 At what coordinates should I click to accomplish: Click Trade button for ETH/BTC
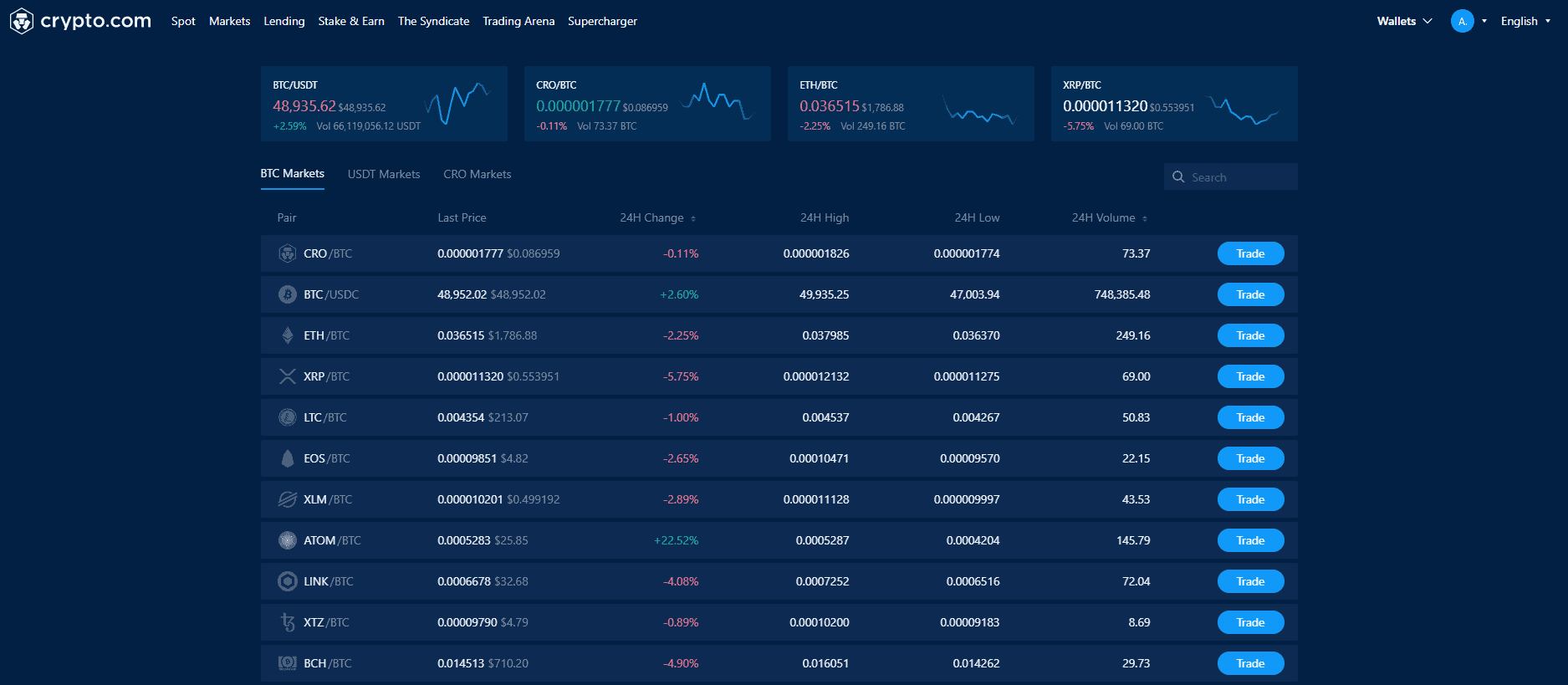tap(1250, 335)
